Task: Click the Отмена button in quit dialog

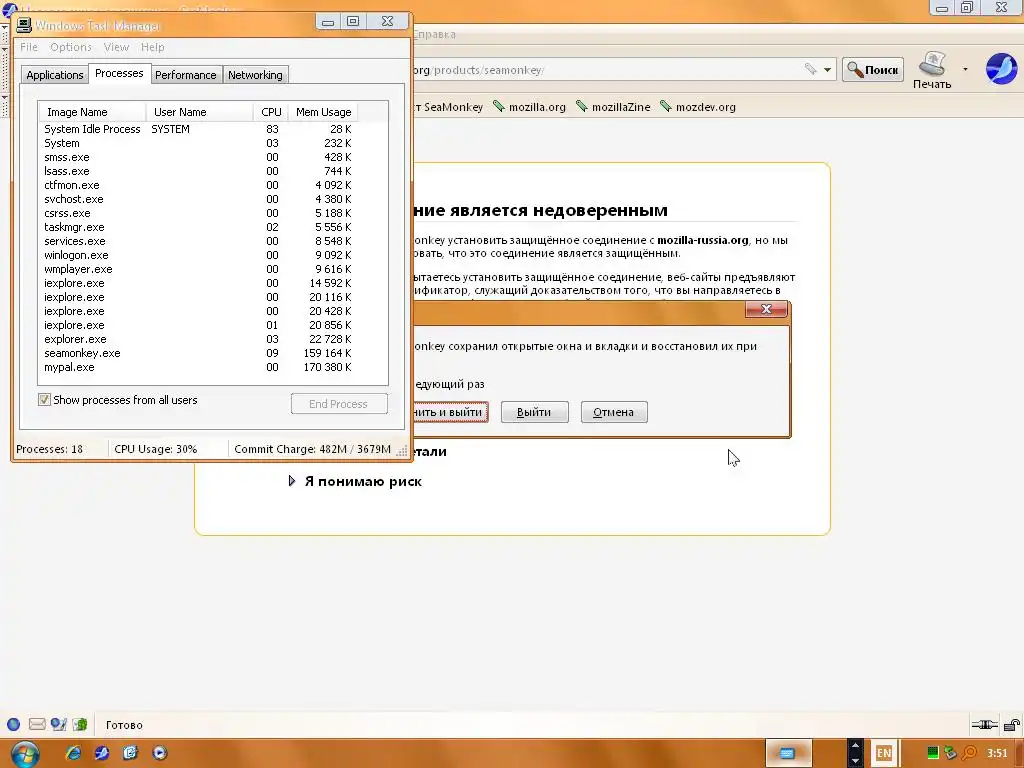Action: pos(614,412)
